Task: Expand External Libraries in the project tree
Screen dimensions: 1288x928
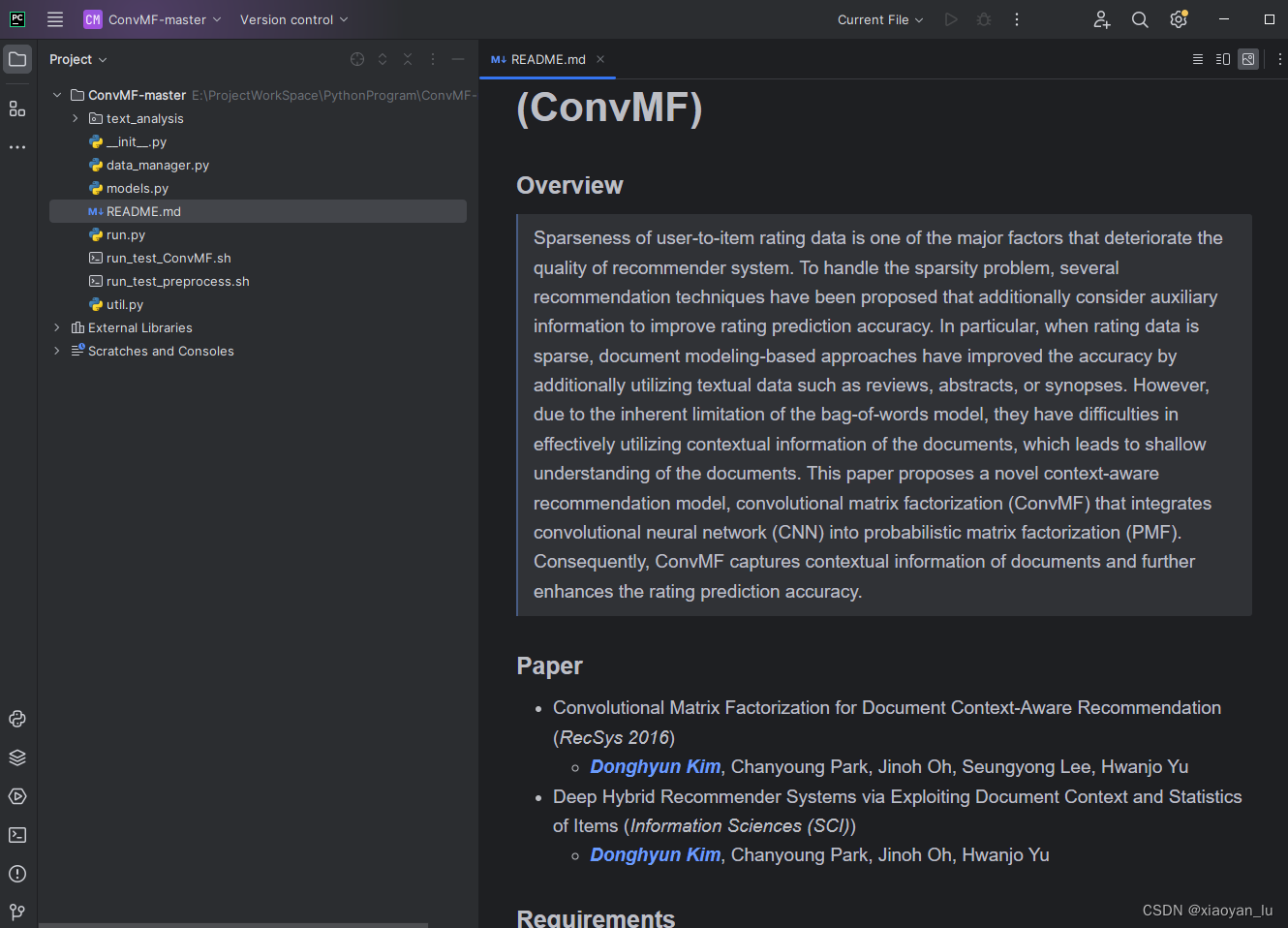Action: click(56, 327)
